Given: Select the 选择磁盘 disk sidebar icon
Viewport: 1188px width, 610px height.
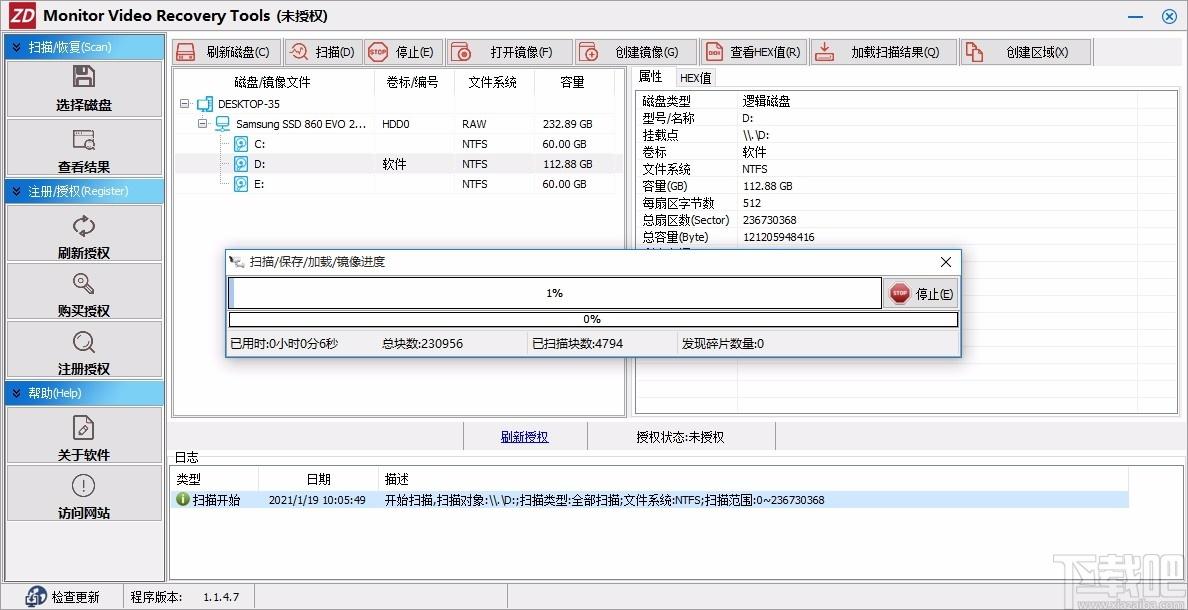Looking at the screenshot, I should pyautogui.click(x=84, y=77).
